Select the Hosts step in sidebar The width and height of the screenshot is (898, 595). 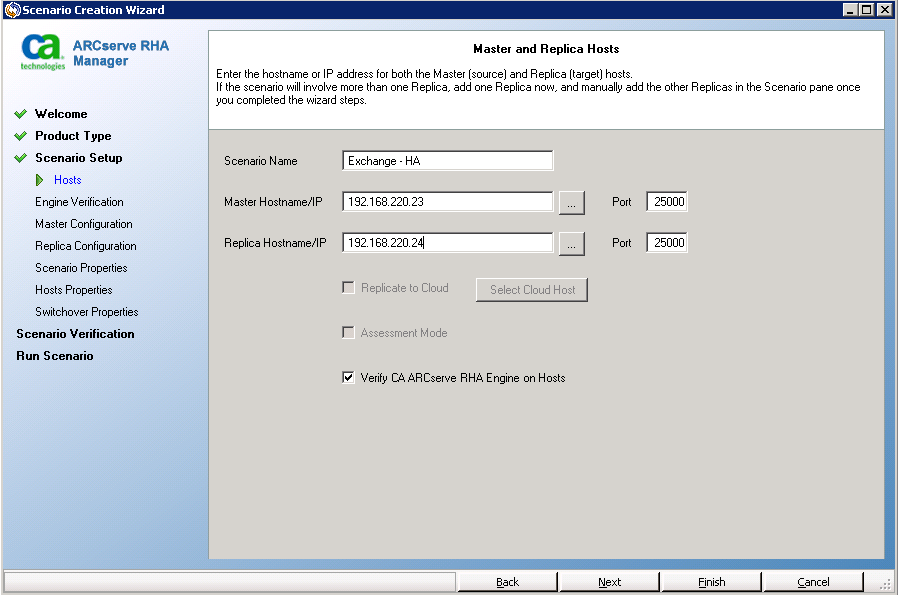click(x=68, y=180)
